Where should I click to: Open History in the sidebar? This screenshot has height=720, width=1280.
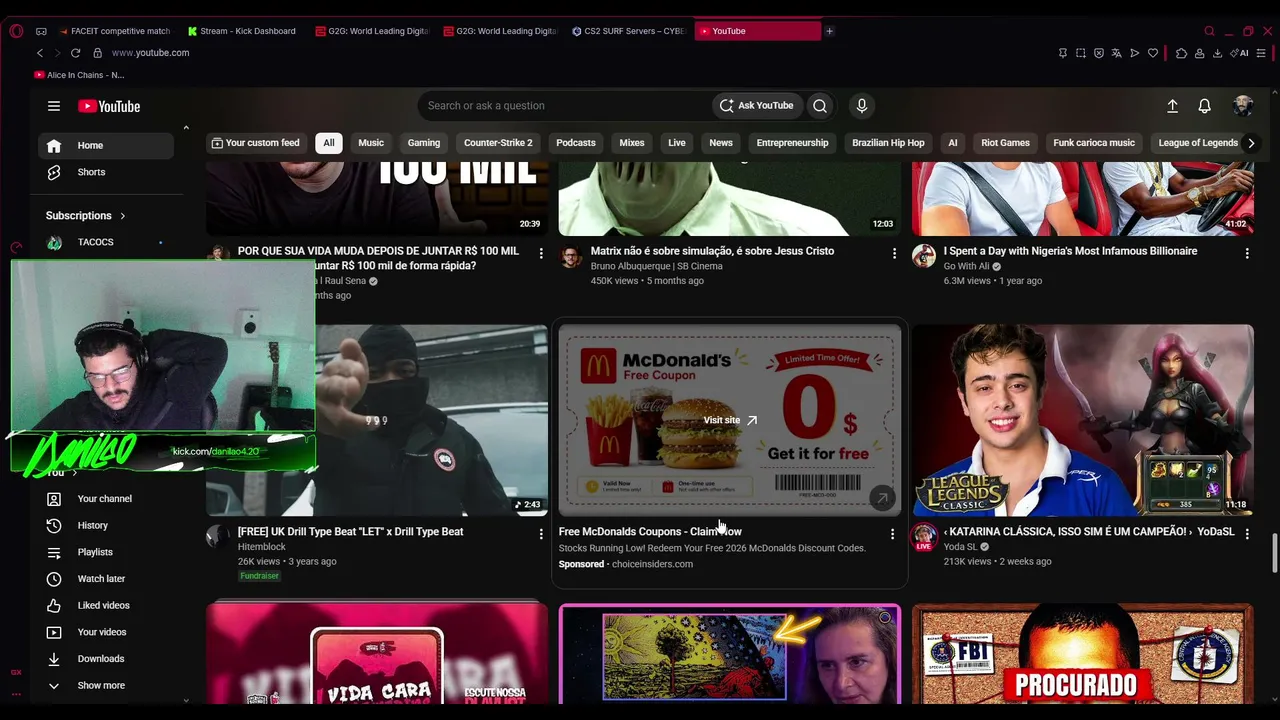click(106, 525)
